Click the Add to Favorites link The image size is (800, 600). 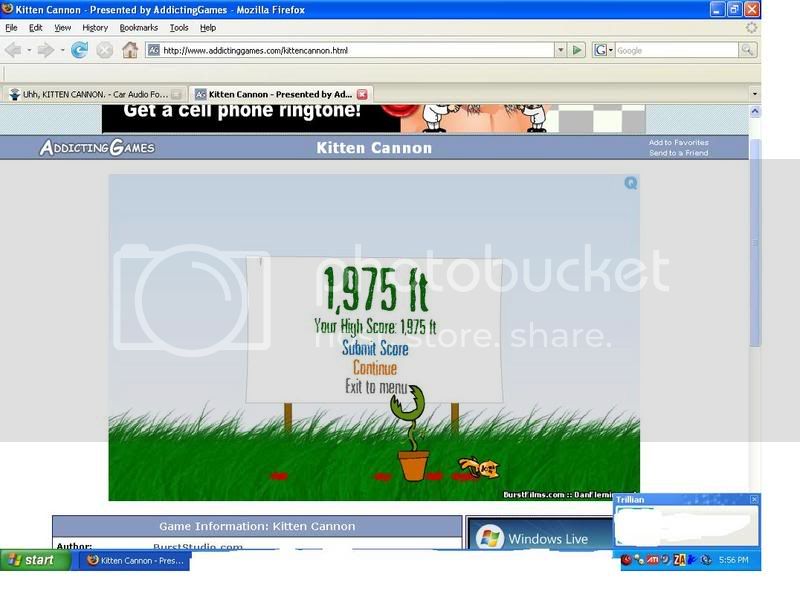pos(679,142)
